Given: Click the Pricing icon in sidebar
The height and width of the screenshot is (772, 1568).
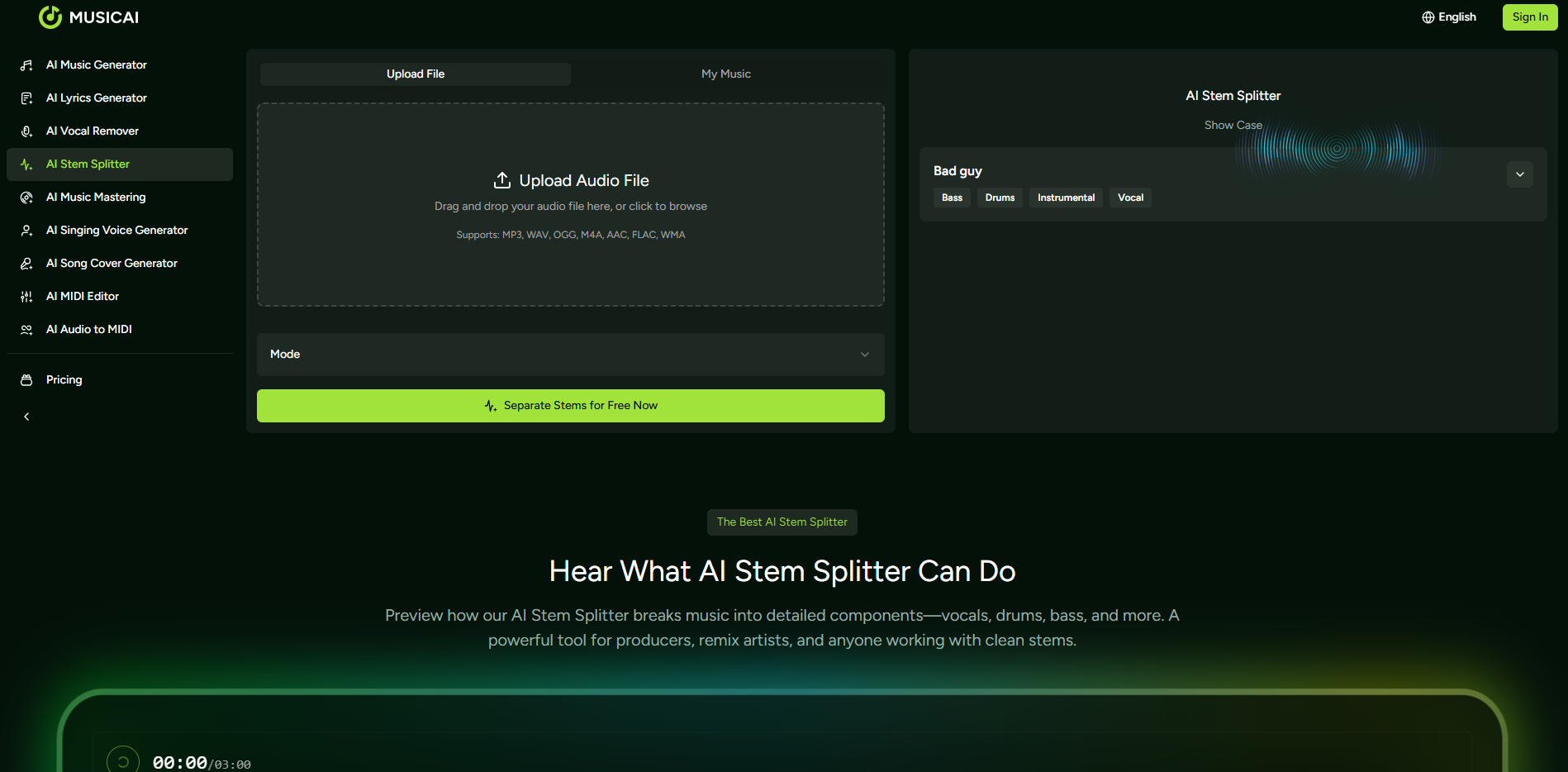Looking at the screenshot, I should (x=26, y=380).
